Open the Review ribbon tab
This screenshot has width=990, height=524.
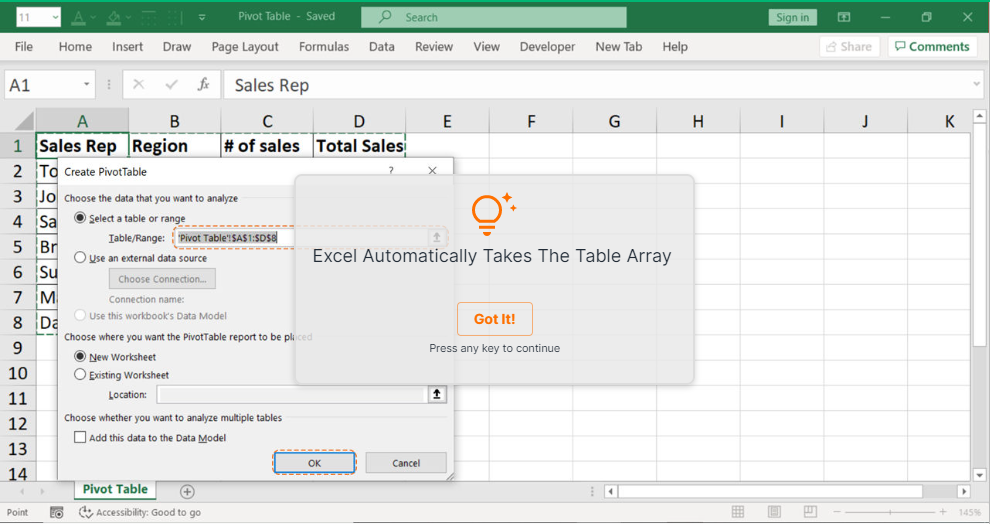434,47
